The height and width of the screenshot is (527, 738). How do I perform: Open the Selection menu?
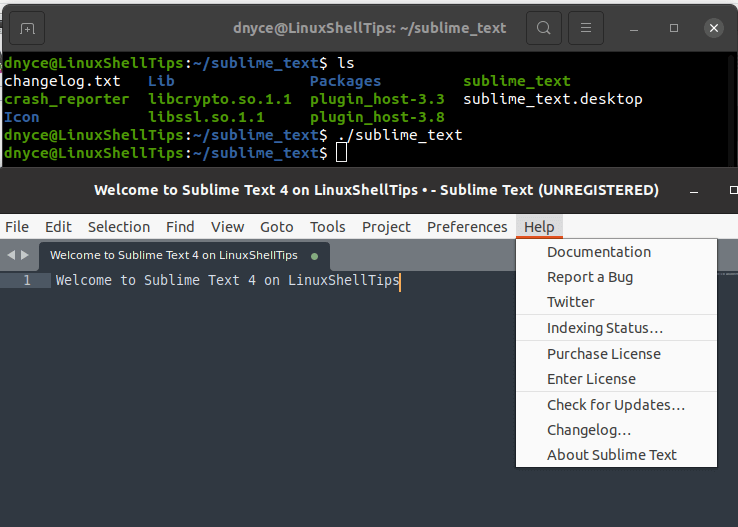(x=119, y=227)
